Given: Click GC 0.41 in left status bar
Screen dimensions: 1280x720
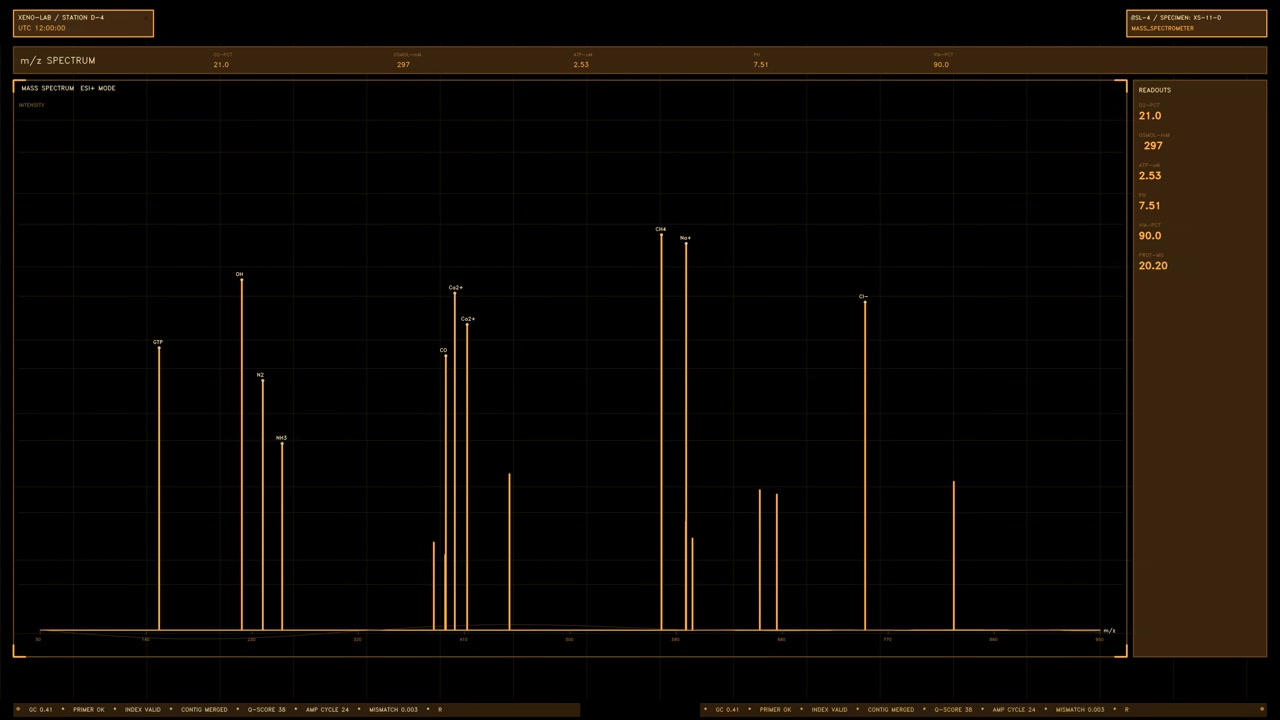Looking at the screenshot, I should coord(41,710).
